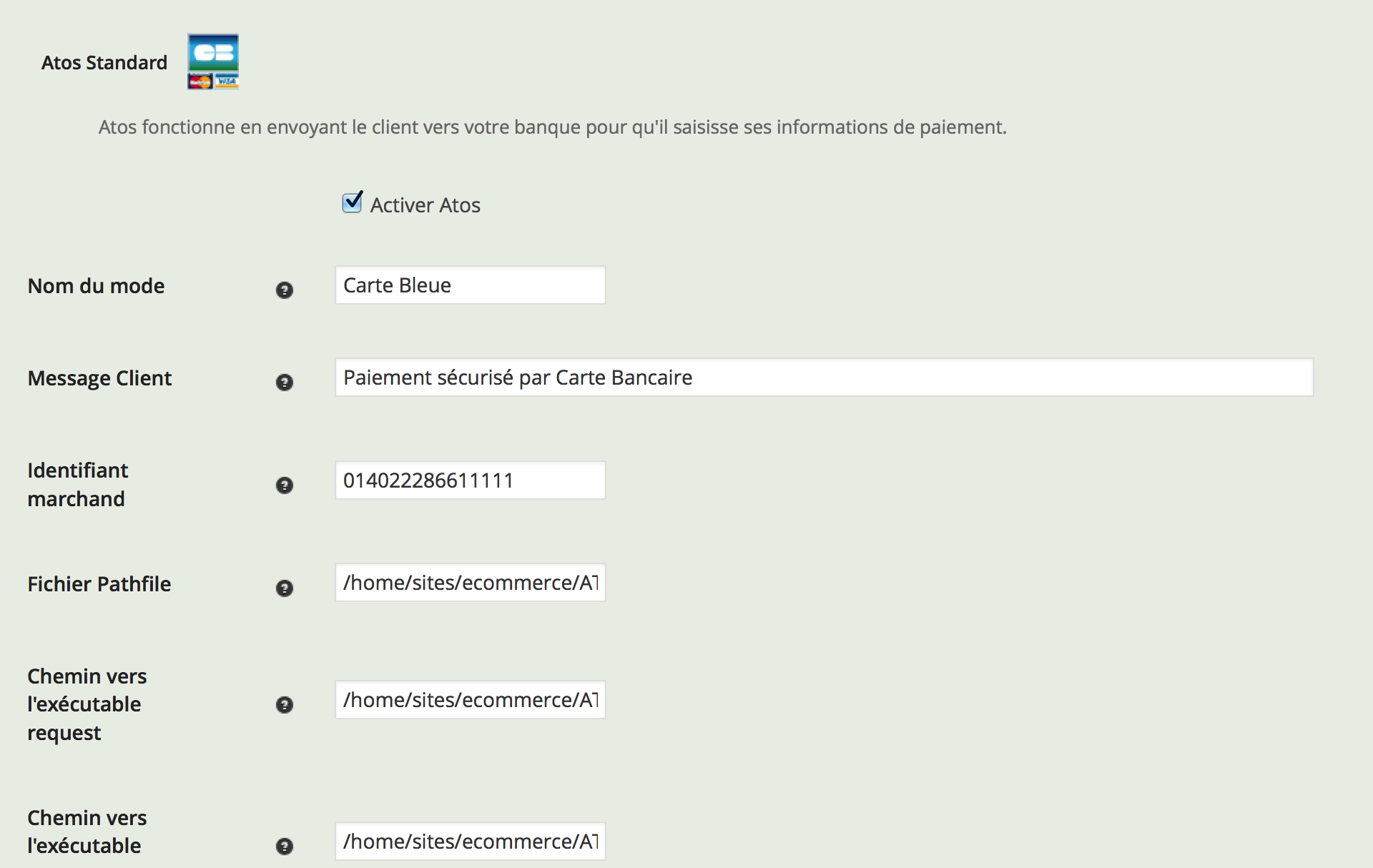
Task: Select the Identifiant marchand number field
Action: click(x=470, y=480)
